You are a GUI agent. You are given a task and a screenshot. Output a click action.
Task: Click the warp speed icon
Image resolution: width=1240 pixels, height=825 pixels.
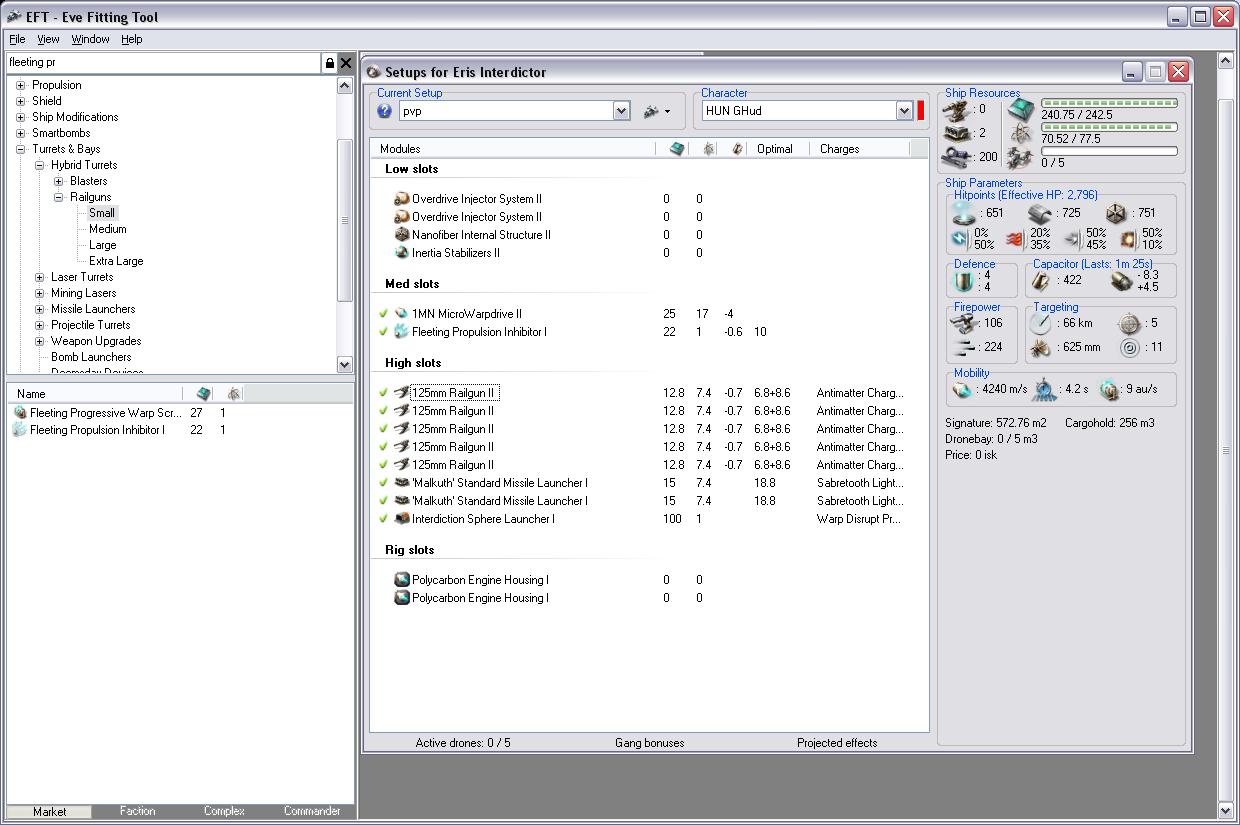pos(1109,391)
